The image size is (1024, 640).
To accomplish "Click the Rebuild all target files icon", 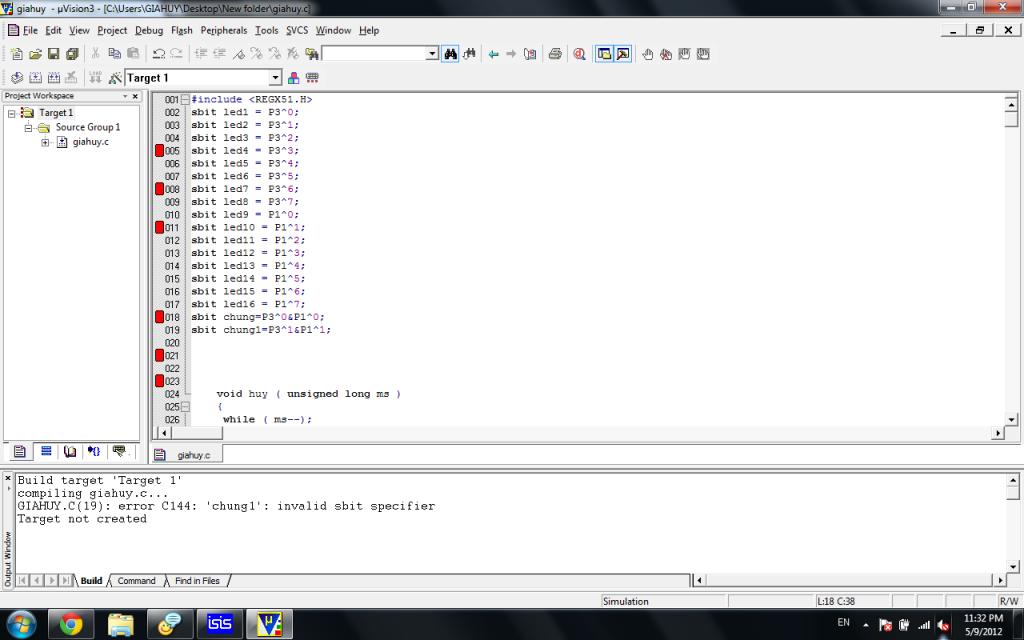I will pyautogui.click(x=54, y=78).
